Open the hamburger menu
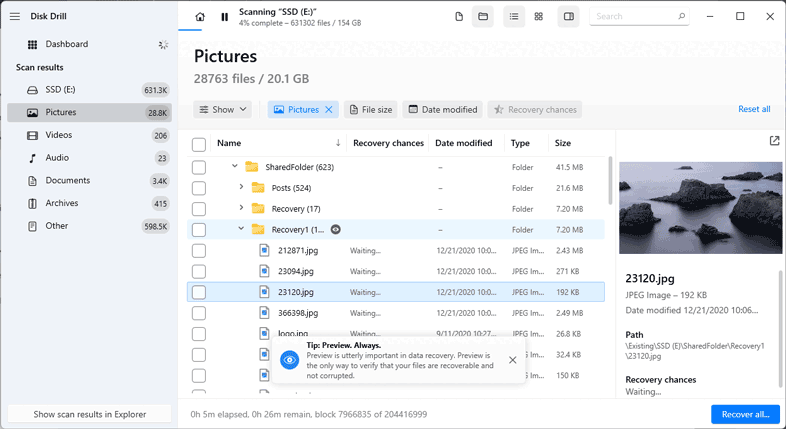The height and width of the screenshot is (429, 786). point(15,16)
